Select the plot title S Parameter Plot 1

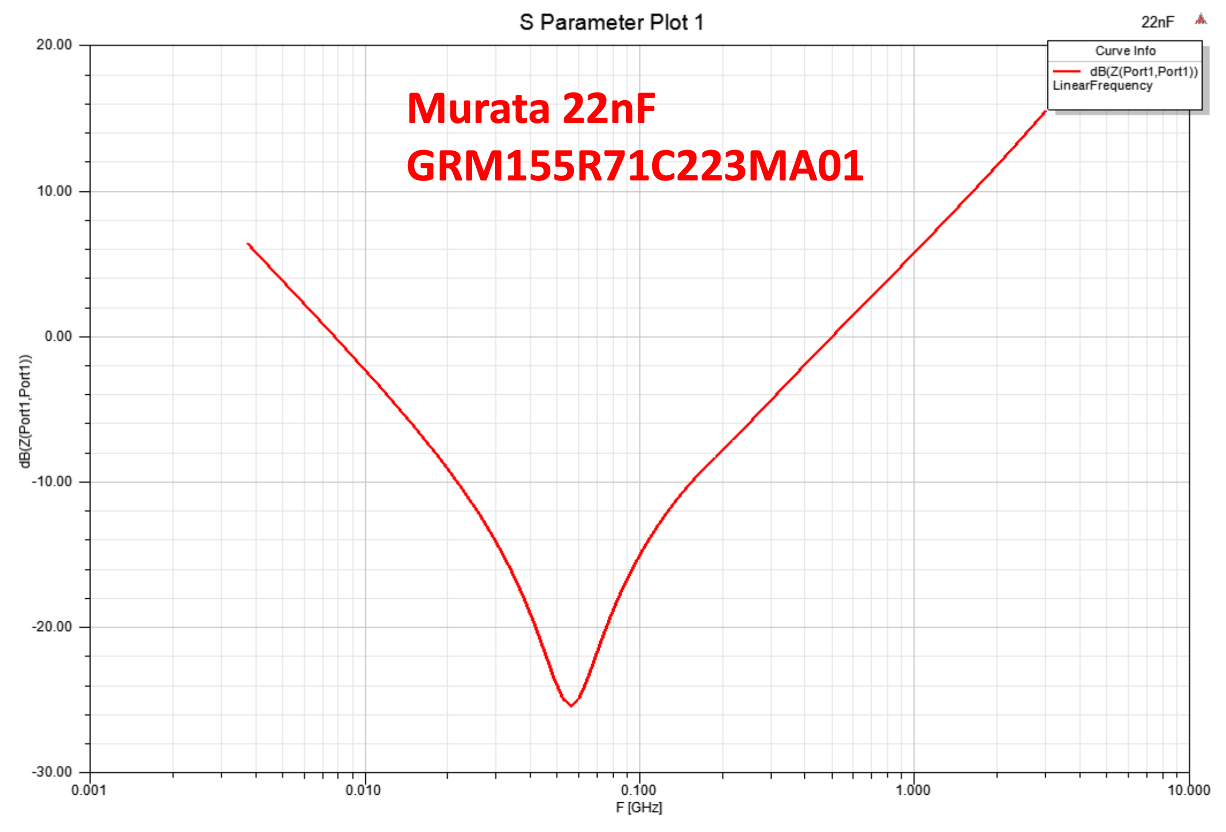pyautogui.click(x=612, y=22)
